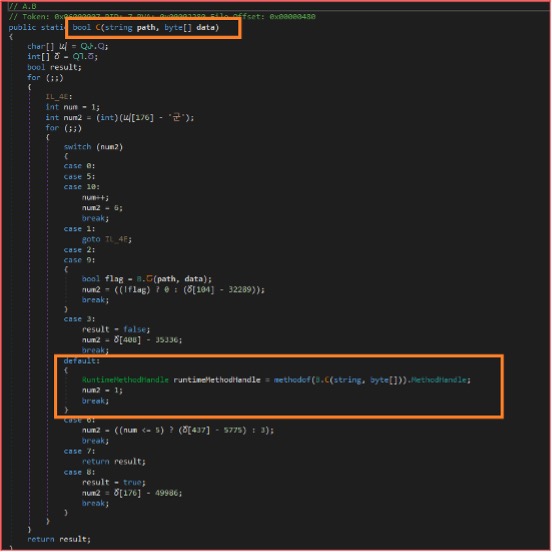Screen dimensions: 552x552
Task: Click the IL_4E label declaration
Action: point(59,96)
